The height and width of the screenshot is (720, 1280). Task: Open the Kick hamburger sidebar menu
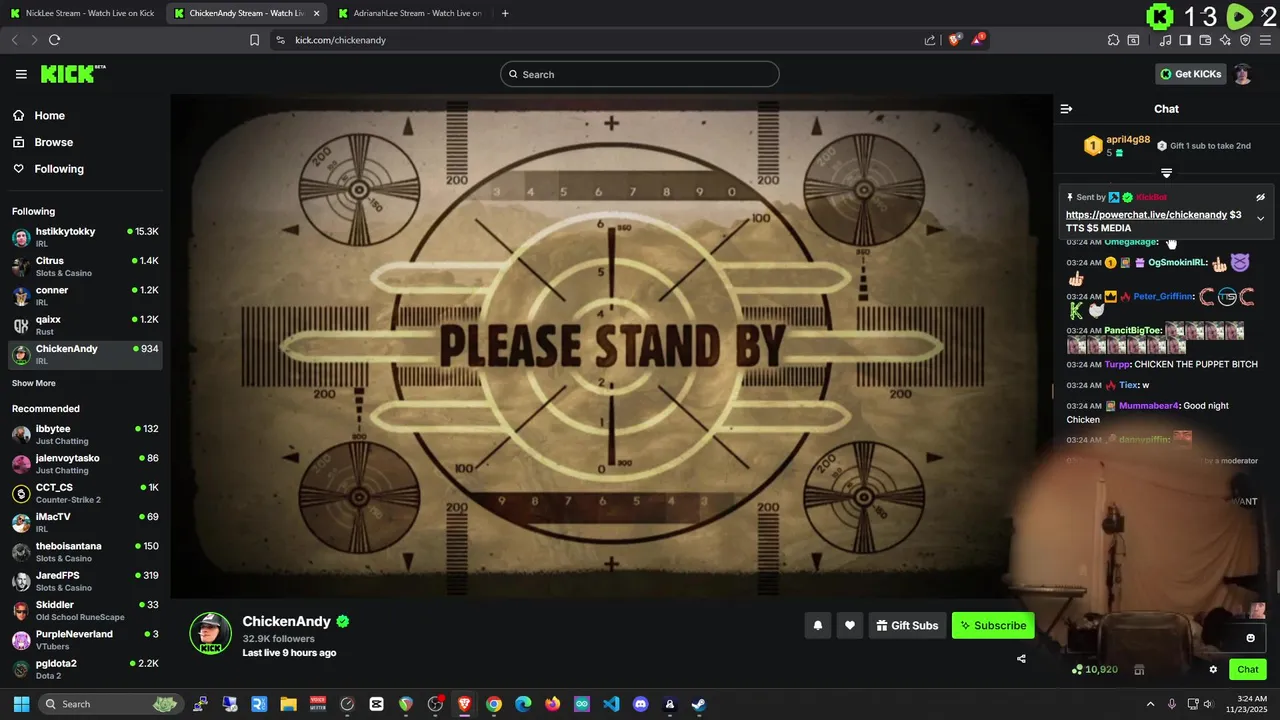click(21, 74)
